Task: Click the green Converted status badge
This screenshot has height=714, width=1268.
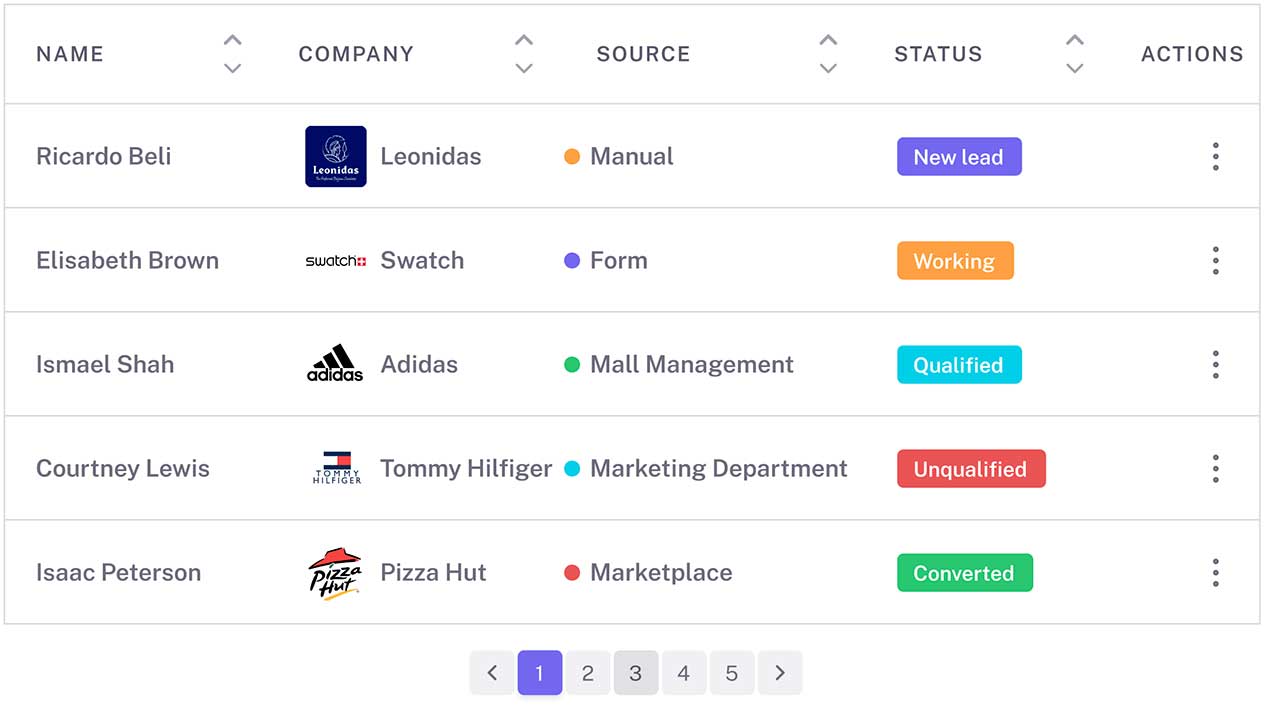Action: (x=964, y=573)
